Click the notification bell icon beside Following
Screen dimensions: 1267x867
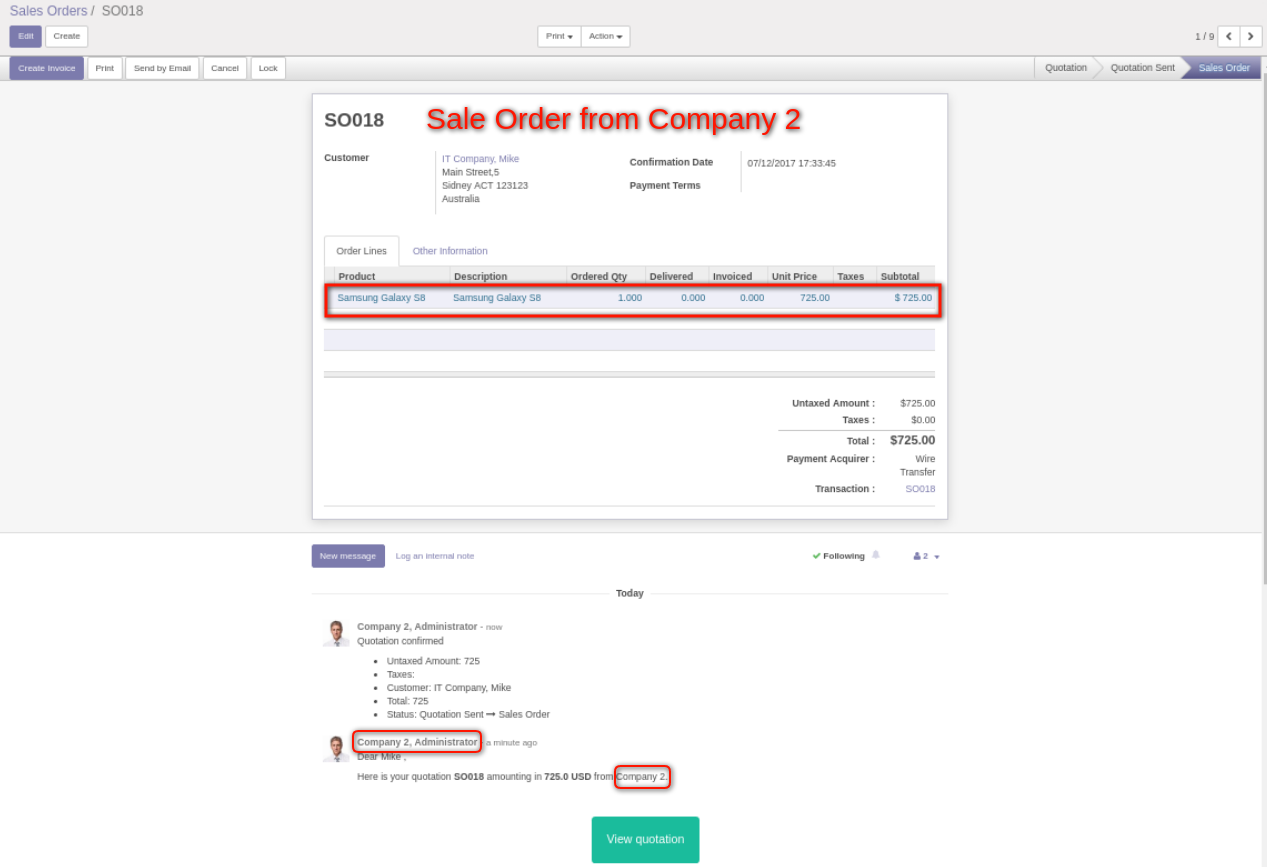pyautogui.click(x=876, y=555)
